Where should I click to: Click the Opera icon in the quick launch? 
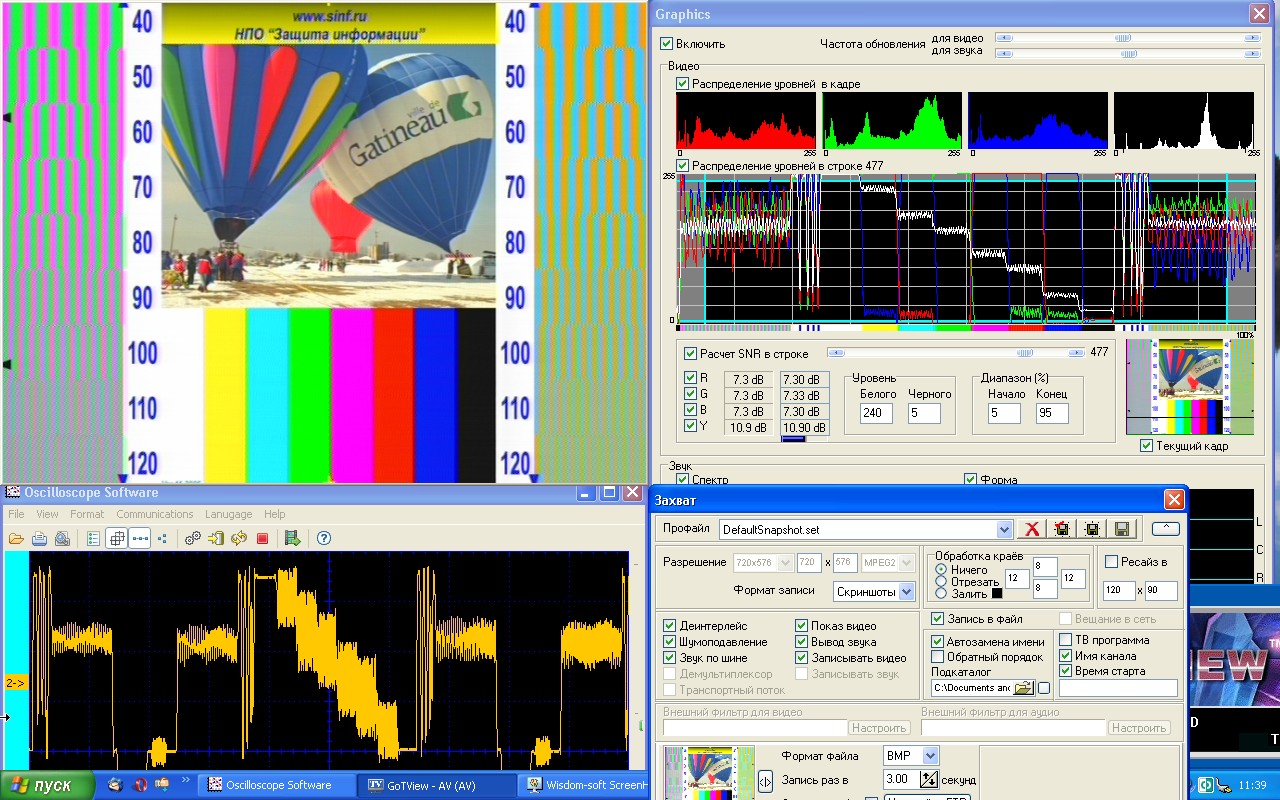(140, 784)
